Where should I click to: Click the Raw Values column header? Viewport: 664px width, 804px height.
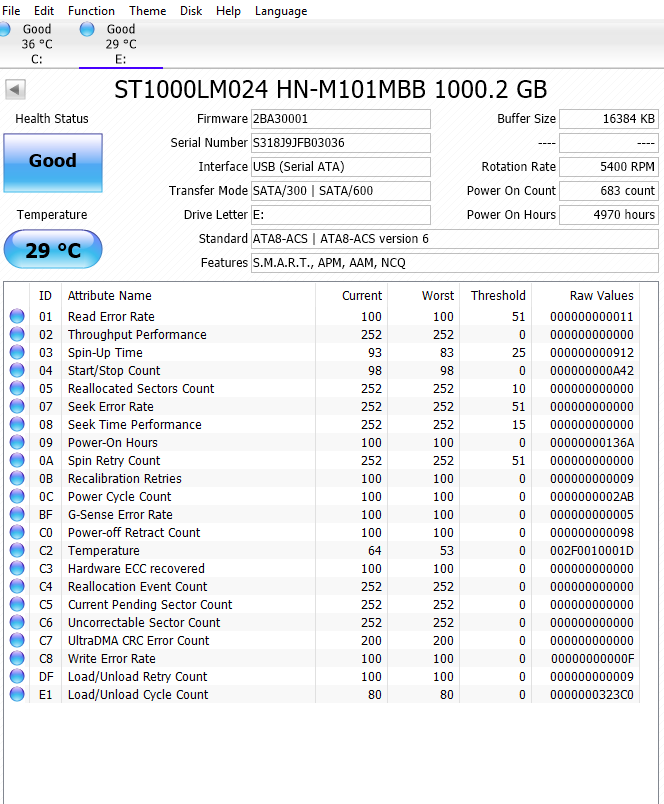click(x=601, y=295)
